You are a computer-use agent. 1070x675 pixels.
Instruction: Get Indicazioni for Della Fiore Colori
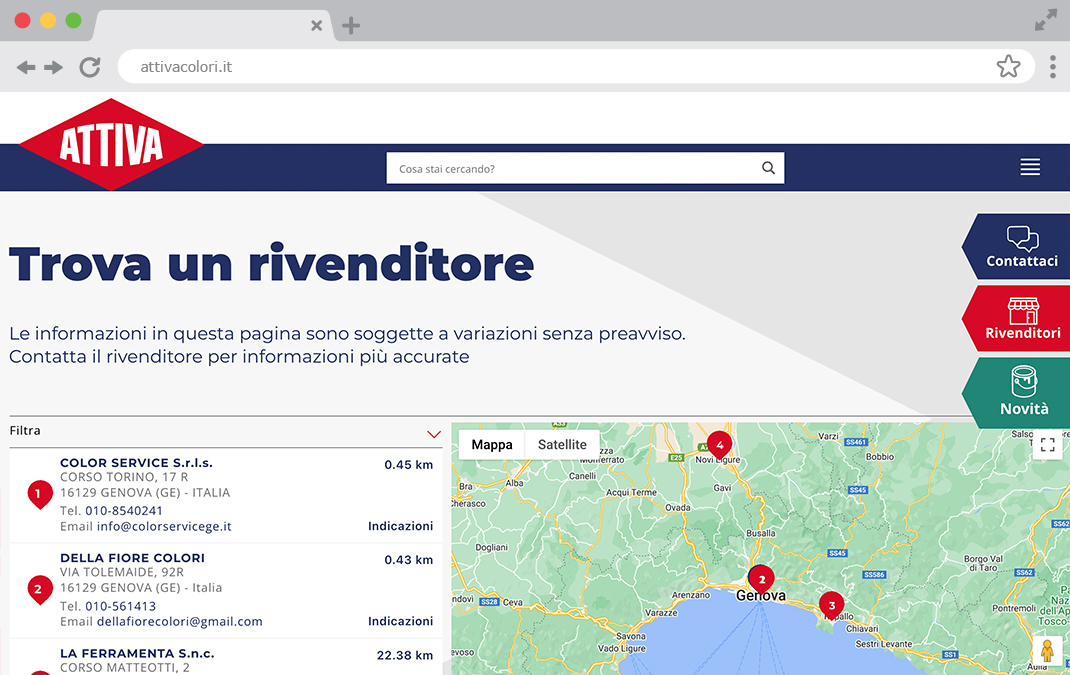pyautogui.click(x=401, y=621)
